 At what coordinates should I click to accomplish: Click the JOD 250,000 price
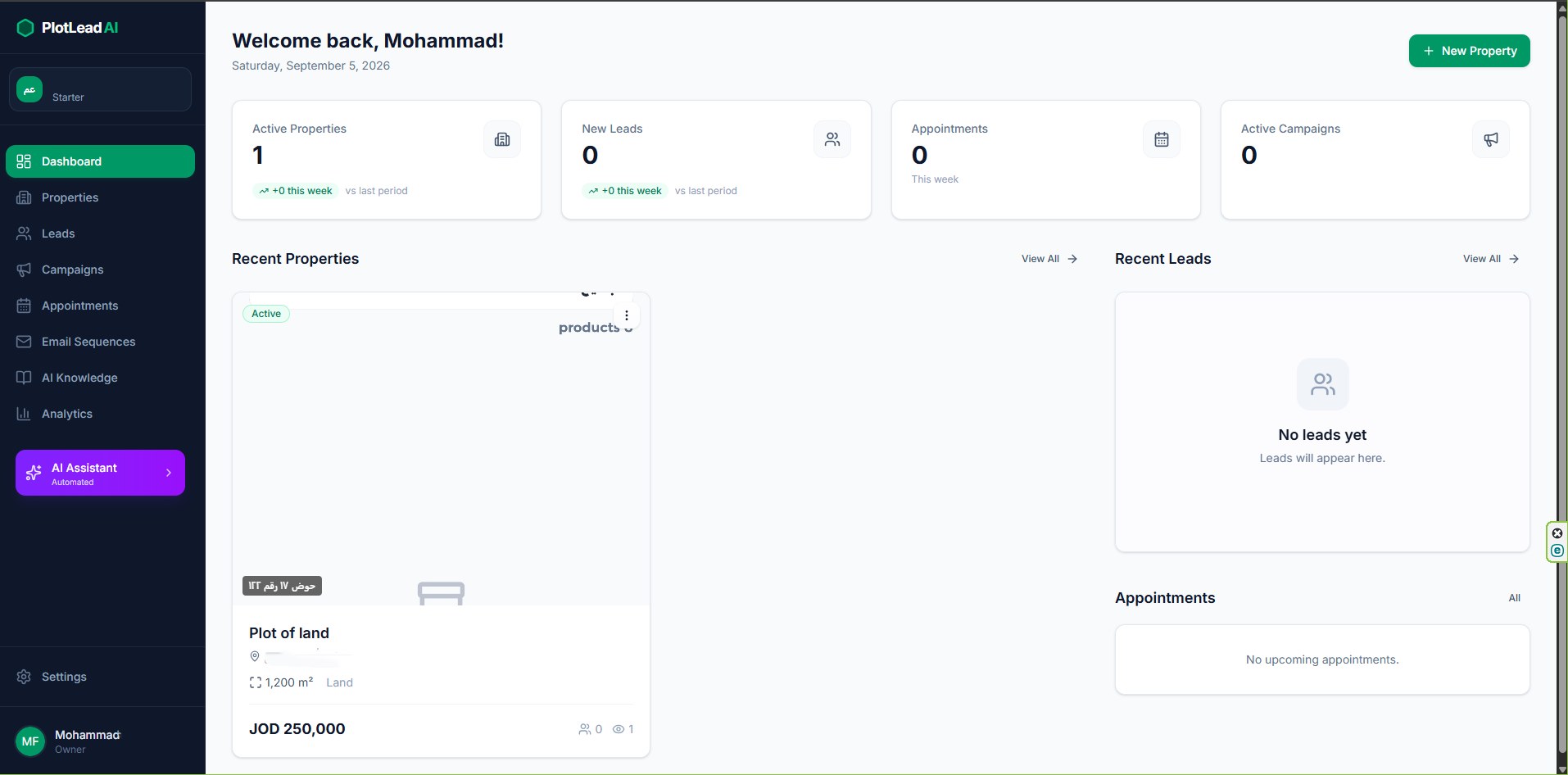(x=297, y=729)
